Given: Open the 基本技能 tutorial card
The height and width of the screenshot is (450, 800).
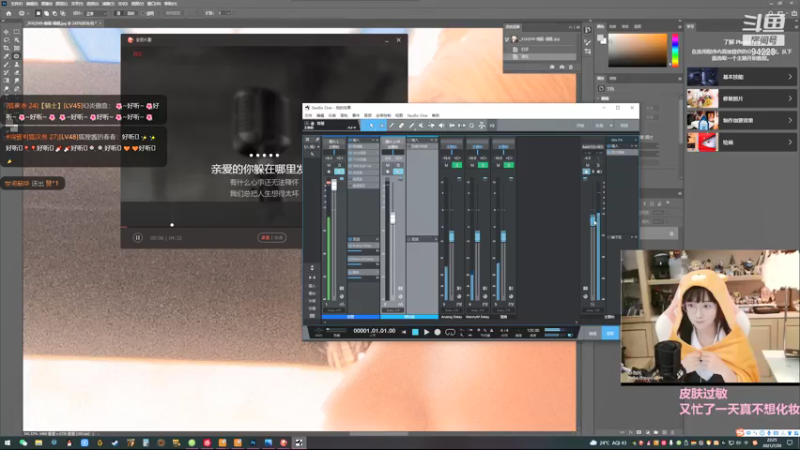Looking at the screenshot, I should click(742, 77).
